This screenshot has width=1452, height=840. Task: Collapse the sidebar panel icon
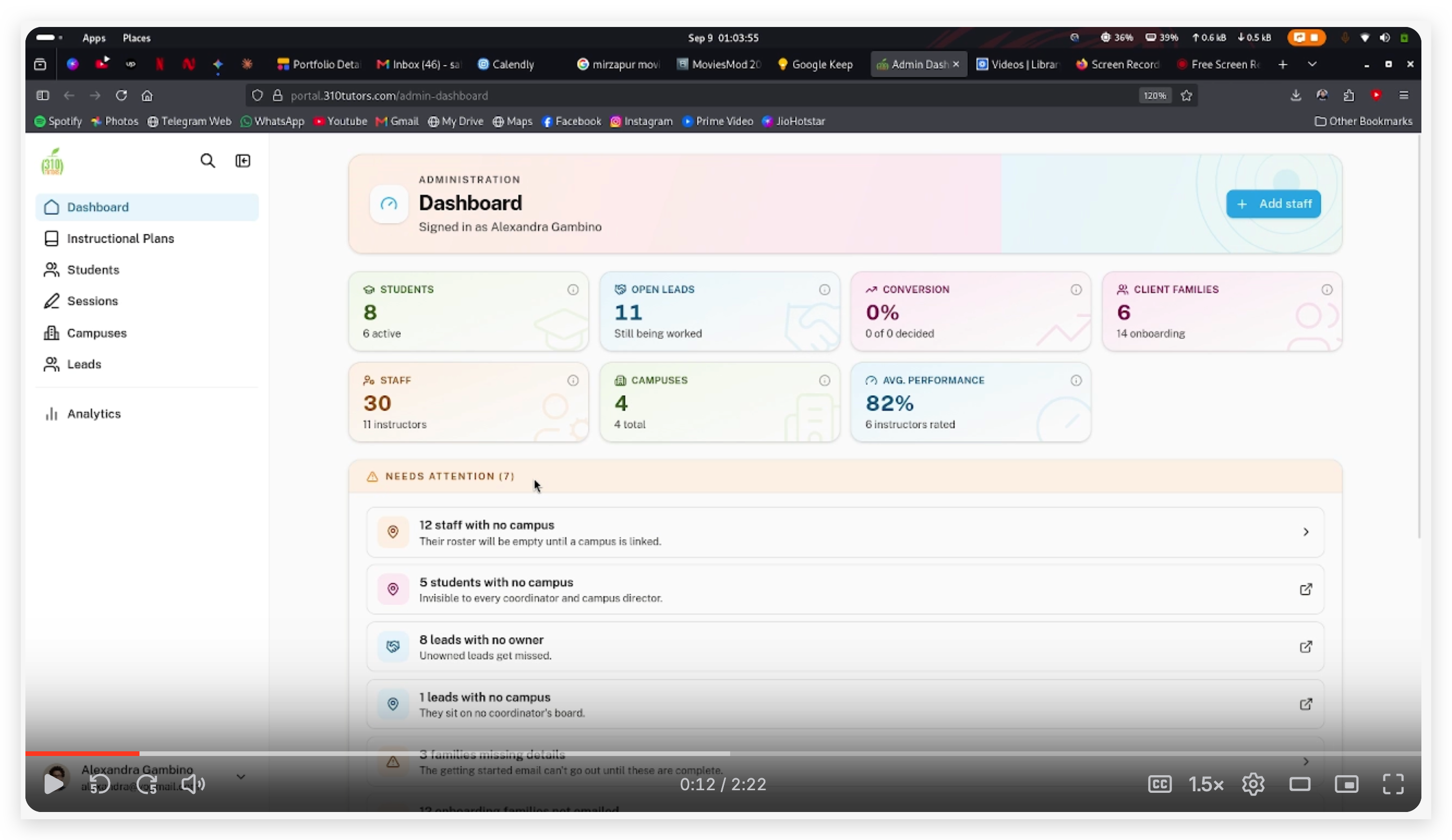tap(243, 161)
